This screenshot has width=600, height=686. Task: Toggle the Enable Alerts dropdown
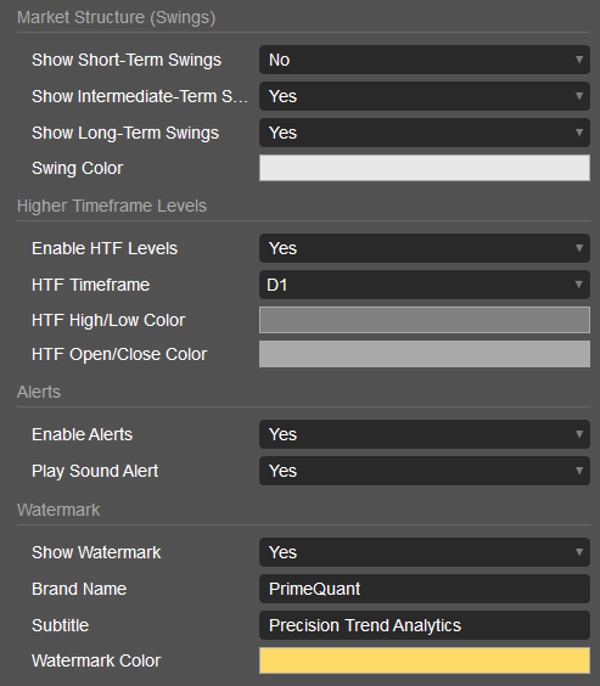[x=424, y=434]
